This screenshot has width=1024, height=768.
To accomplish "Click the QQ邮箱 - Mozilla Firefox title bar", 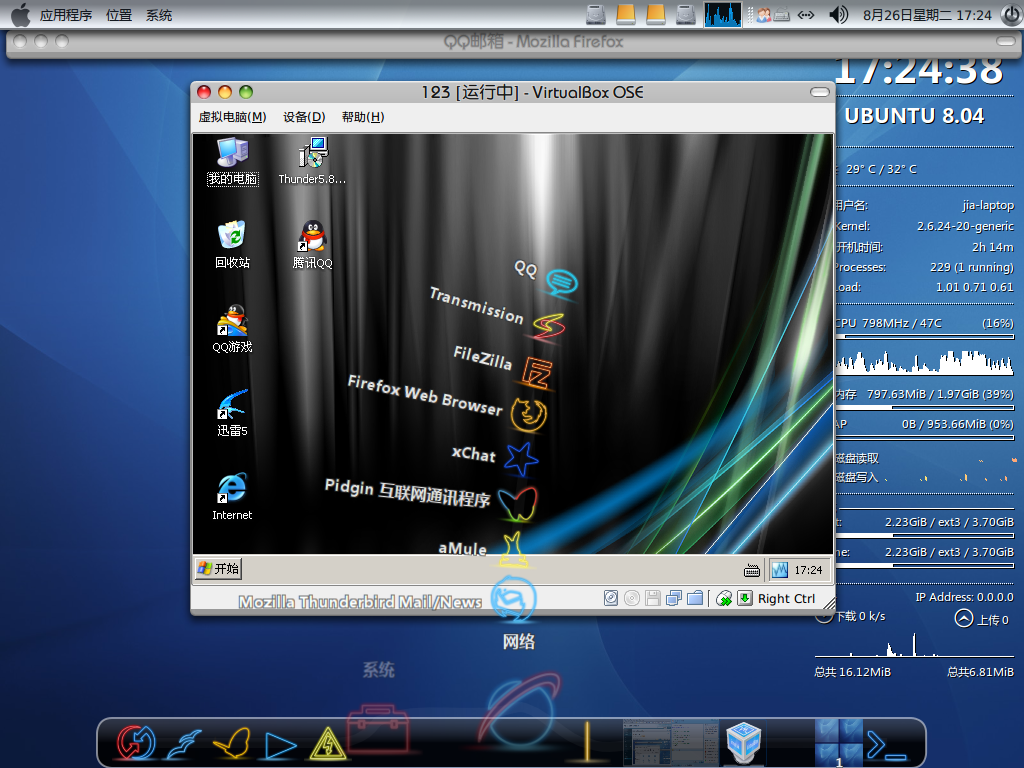I will click(x=514, y=42).
